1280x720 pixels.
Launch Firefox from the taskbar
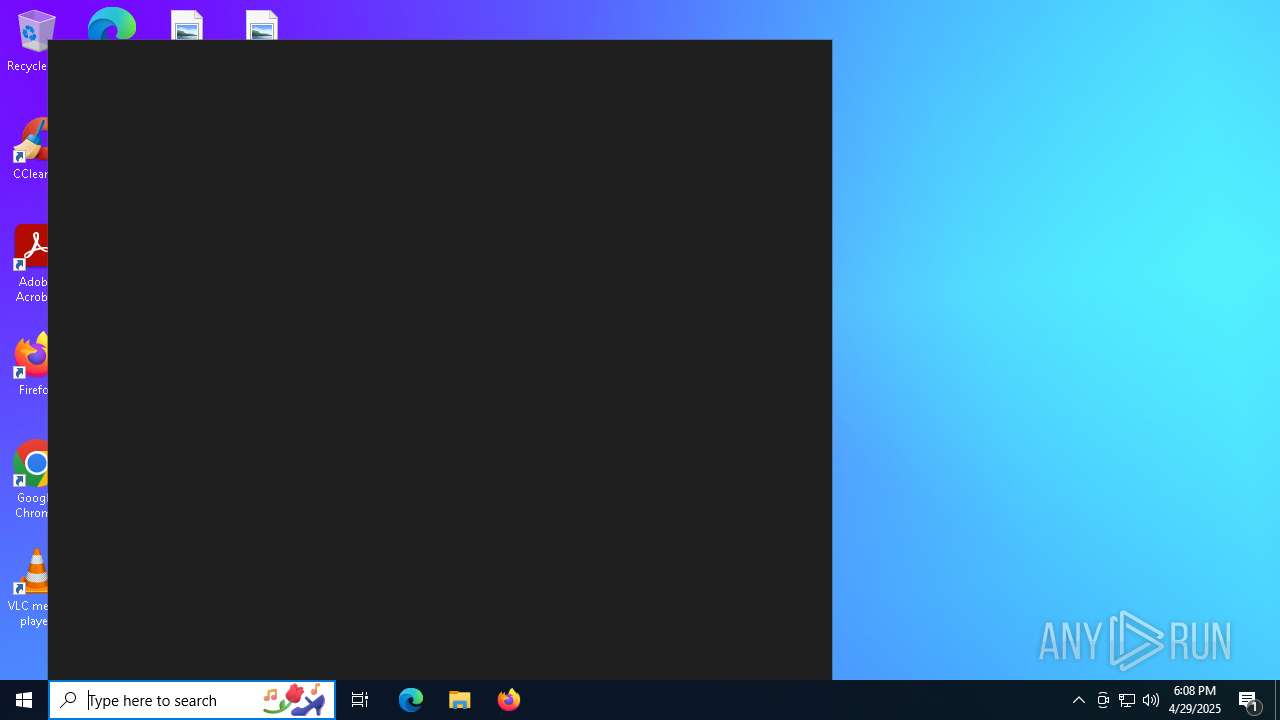[509, 700]
